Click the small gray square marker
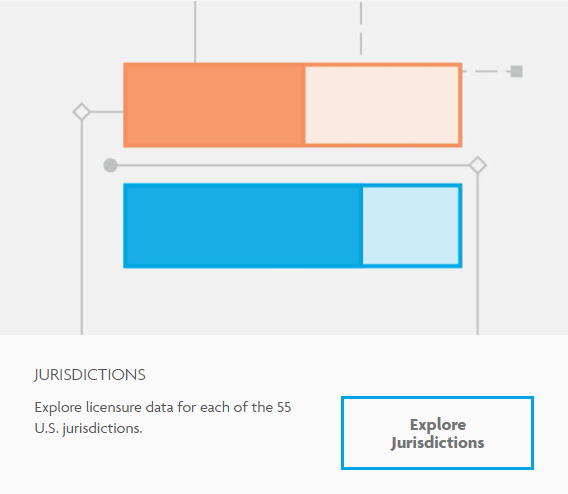 click(x=517, y=71)
